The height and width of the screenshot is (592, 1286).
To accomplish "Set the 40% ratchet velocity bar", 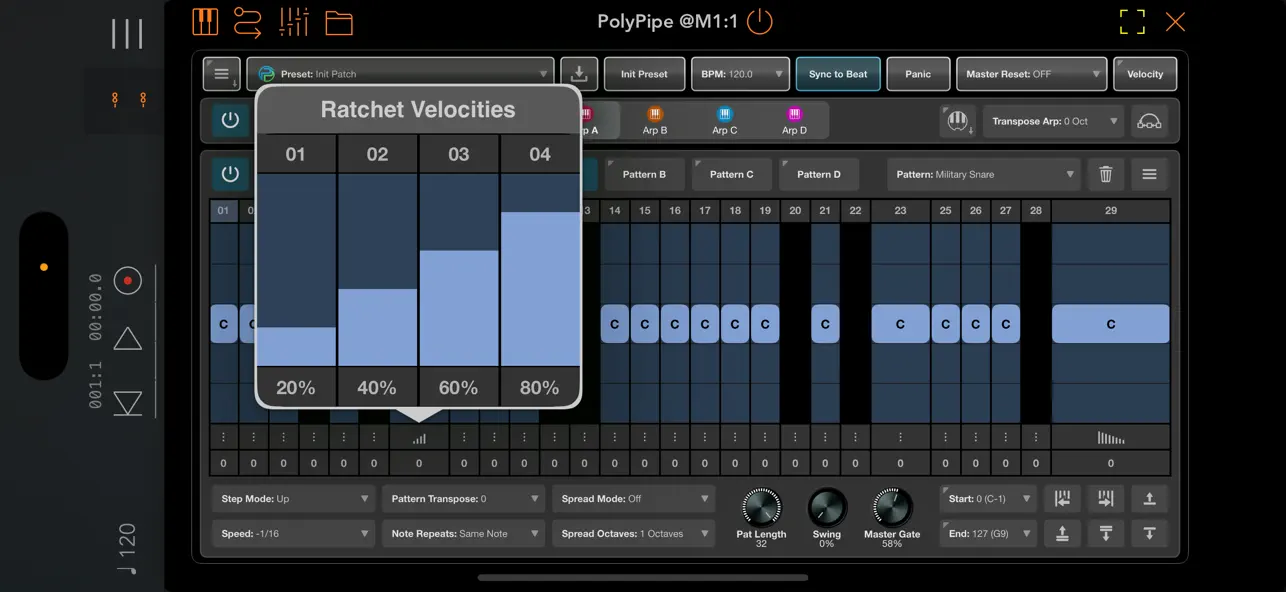I will tap(377, 330).
